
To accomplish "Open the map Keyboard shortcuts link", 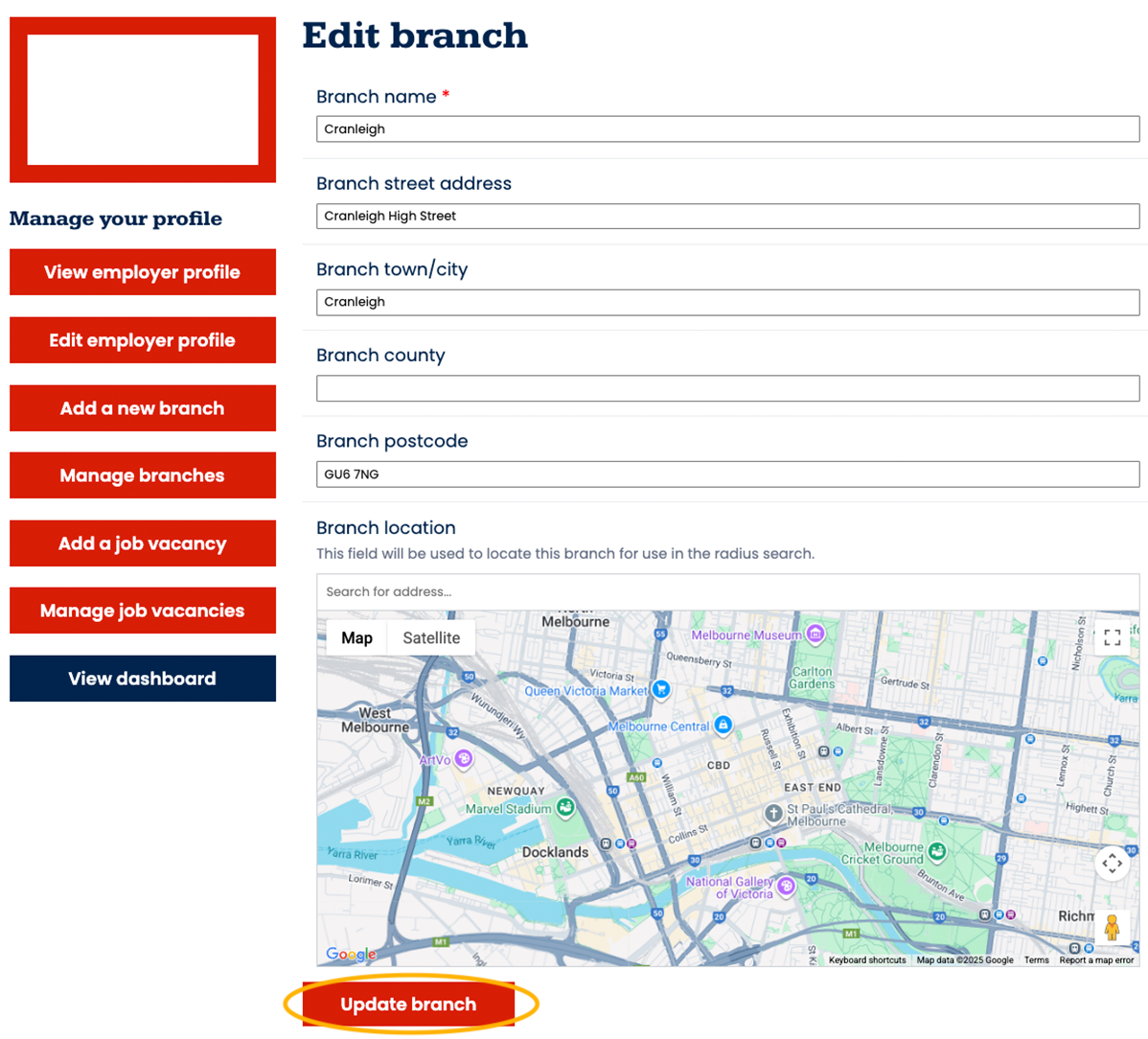I will 866,959.
